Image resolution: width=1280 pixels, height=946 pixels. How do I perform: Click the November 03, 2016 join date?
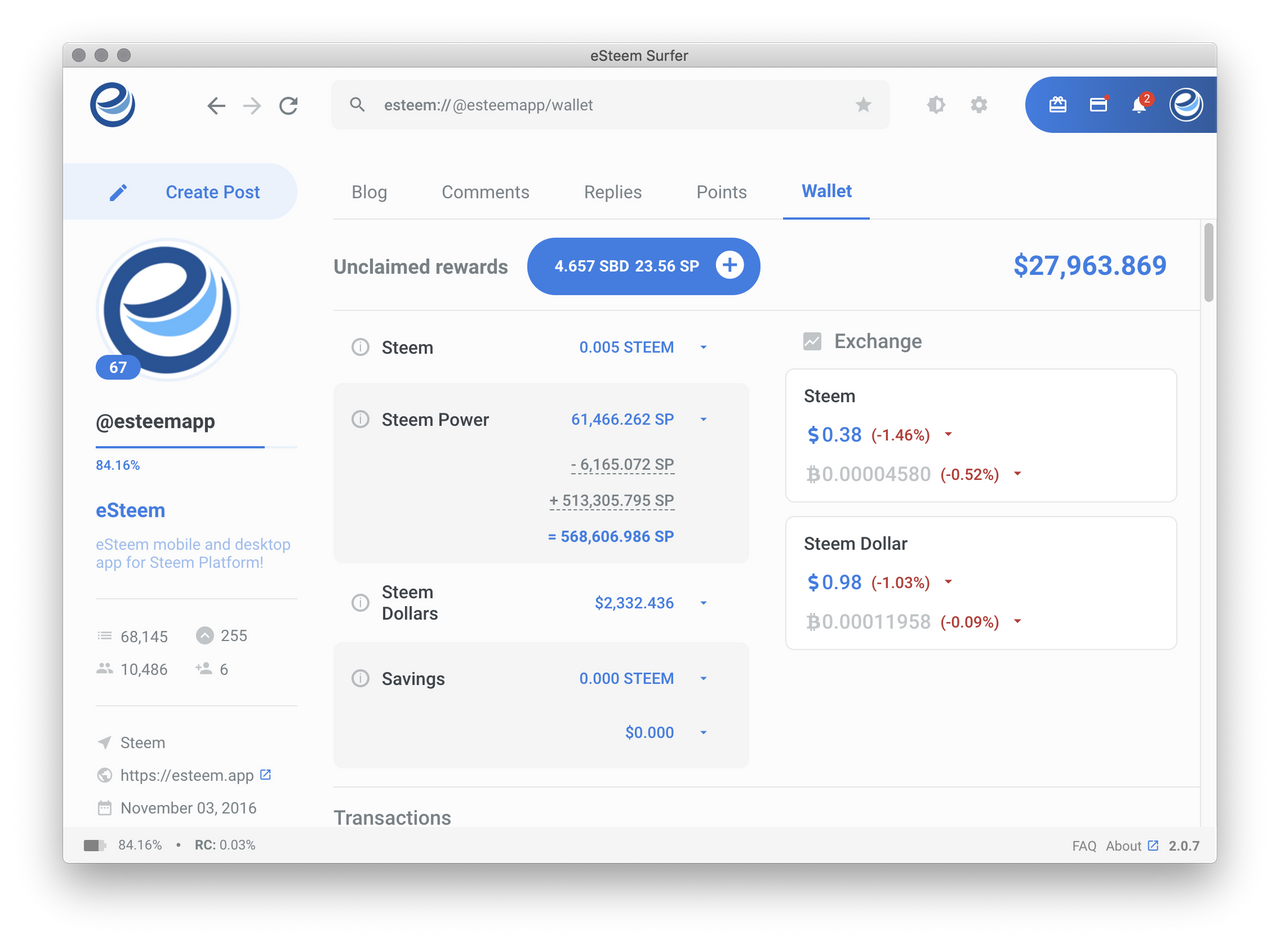(188, 808)
